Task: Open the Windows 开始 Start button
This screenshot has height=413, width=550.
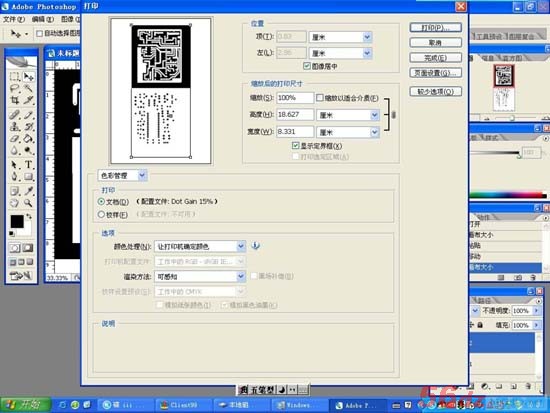Action: 25,405
